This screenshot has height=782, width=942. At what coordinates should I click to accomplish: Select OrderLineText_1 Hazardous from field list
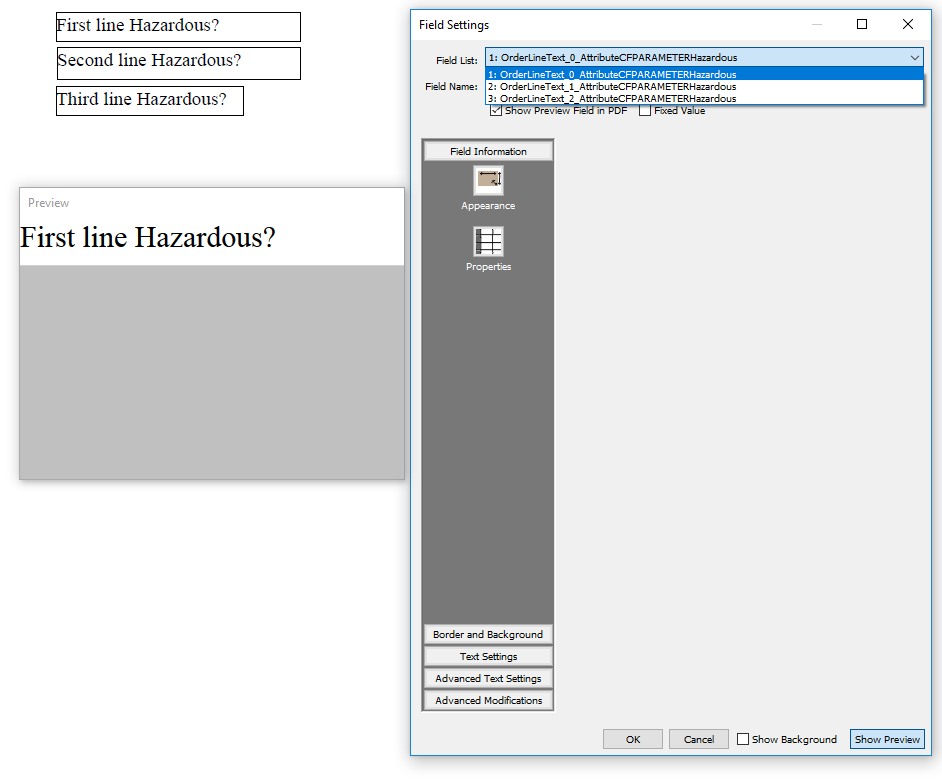point(618,87)
